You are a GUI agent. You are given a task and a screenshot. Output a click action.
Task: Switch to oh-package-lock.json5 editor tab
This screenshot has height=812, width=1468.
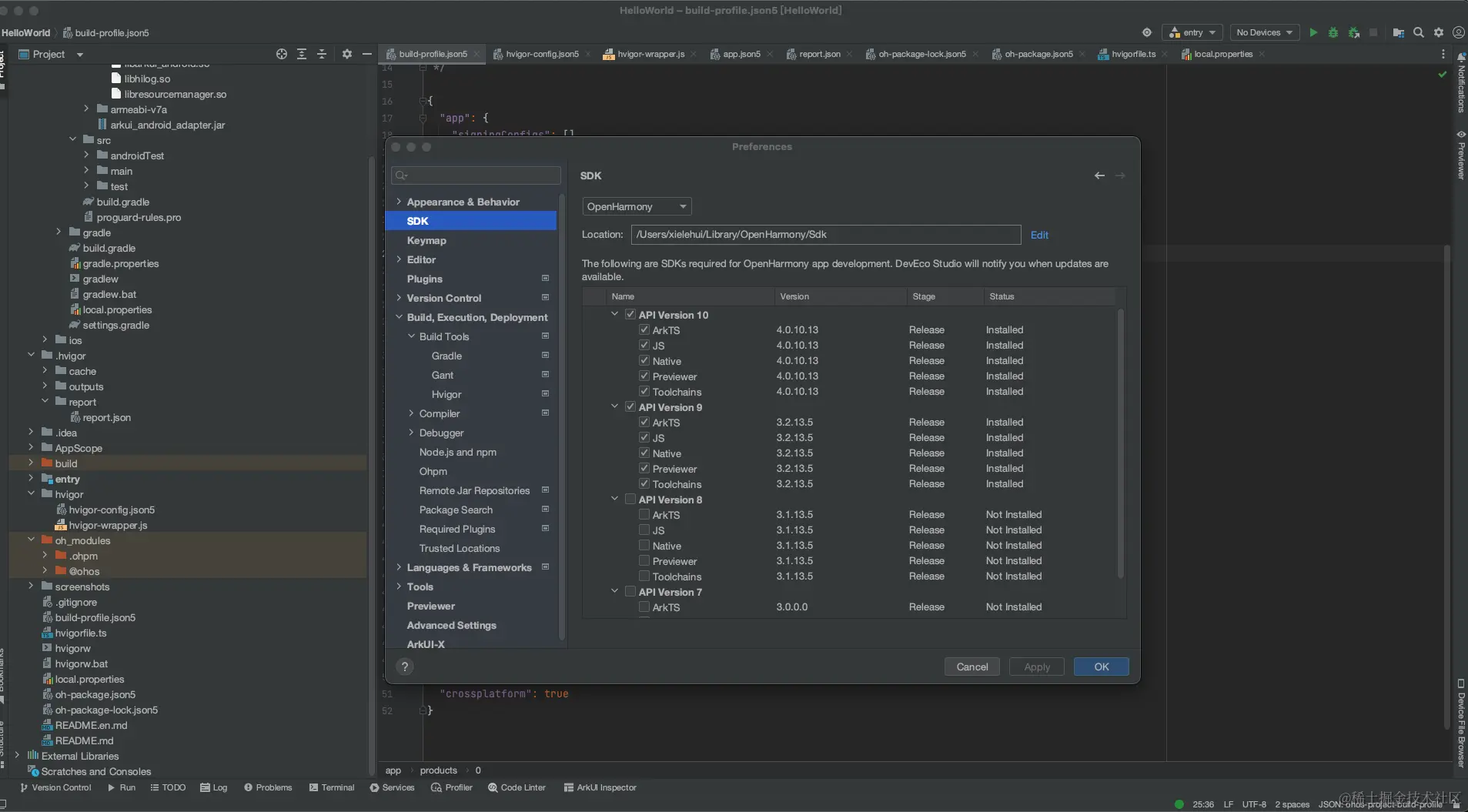pos(922,54)
